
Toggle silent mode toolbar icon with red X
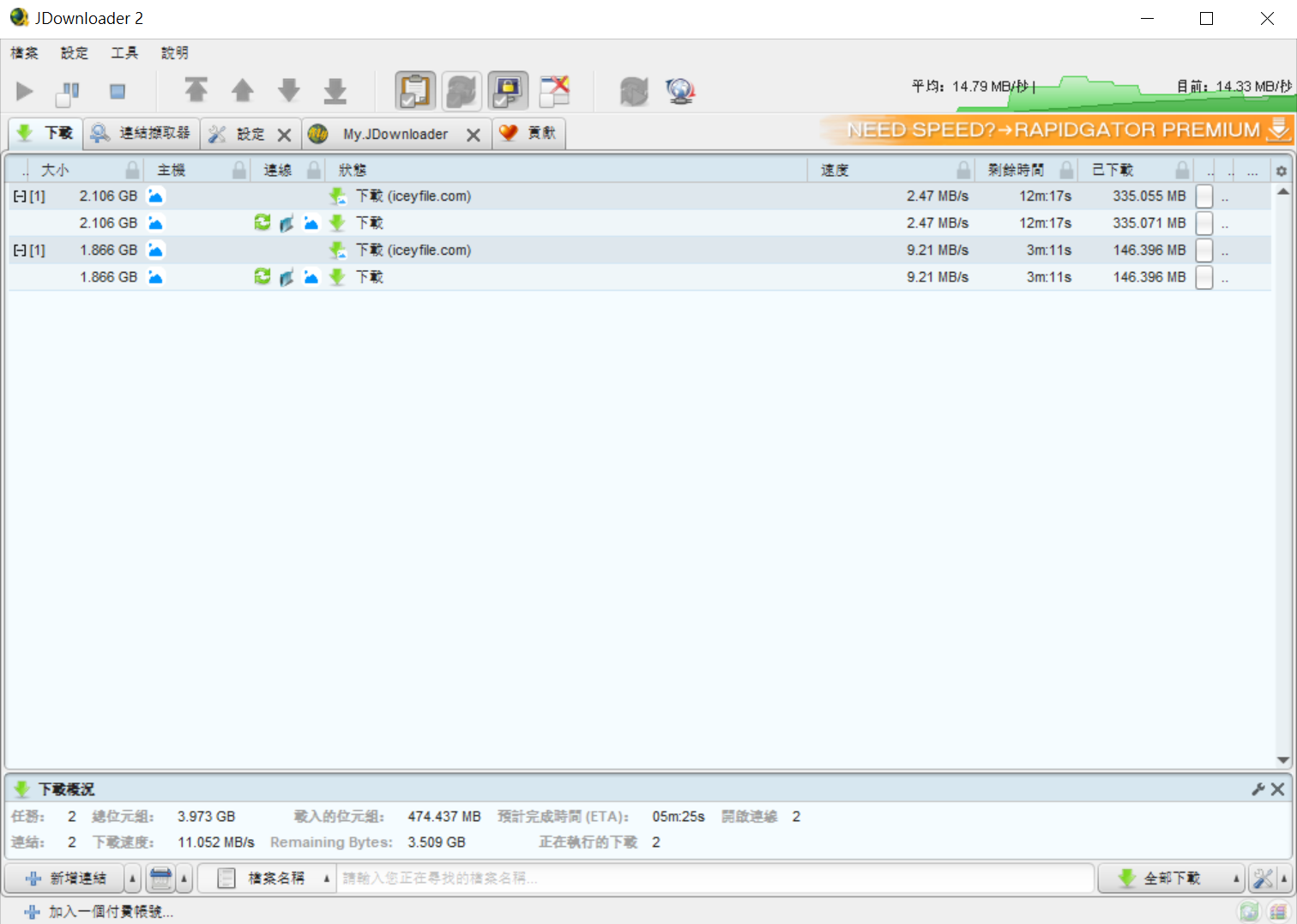(x=554, y=91)
